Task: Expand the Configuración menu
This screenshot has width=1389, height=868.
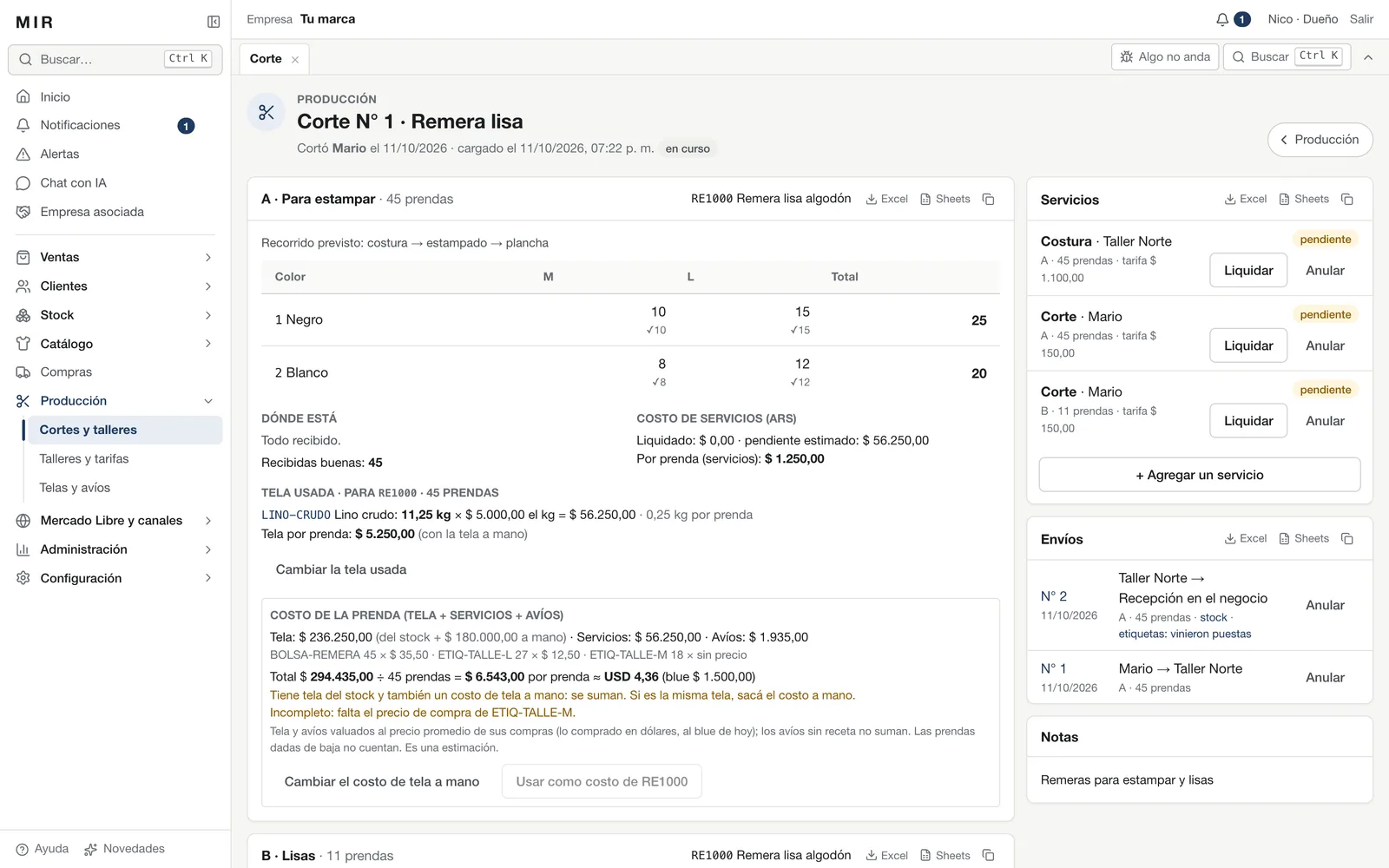Action: [x=115, y=578]
